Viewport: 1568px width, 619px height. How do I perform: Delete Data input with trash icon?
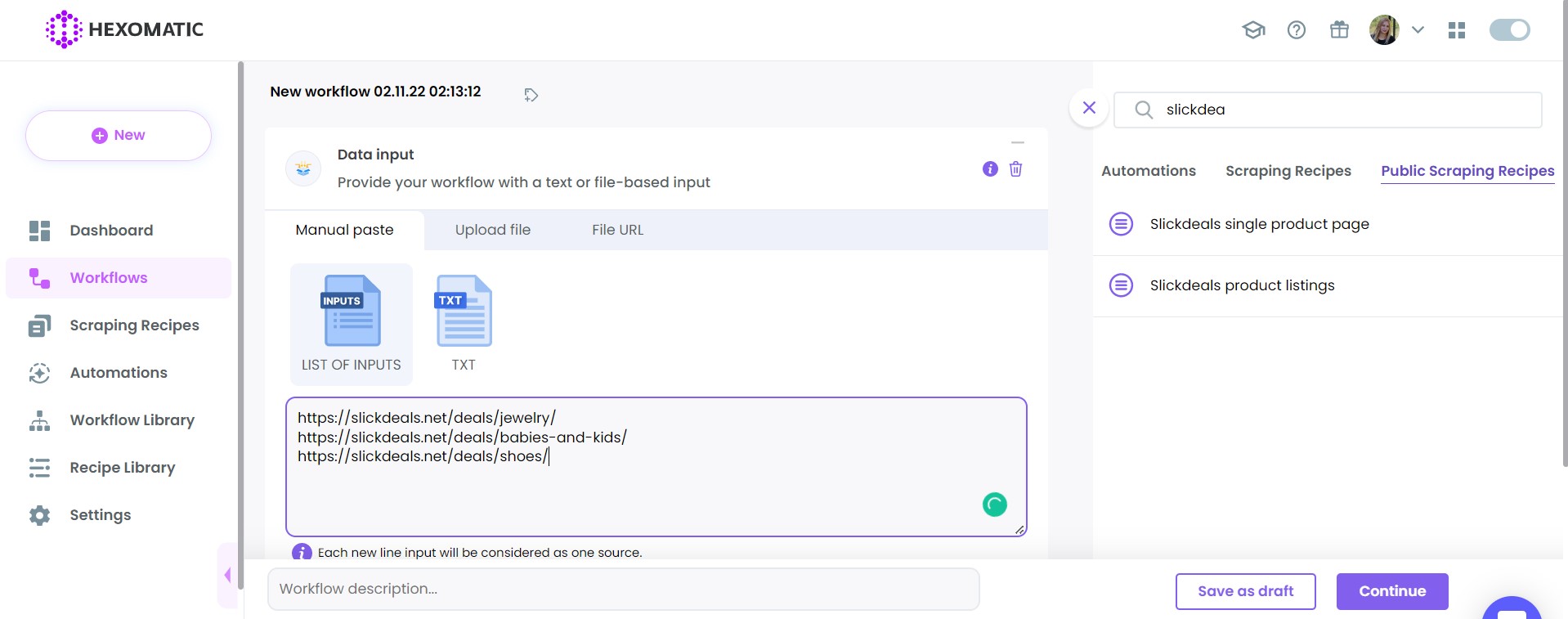click(1015, 169)
